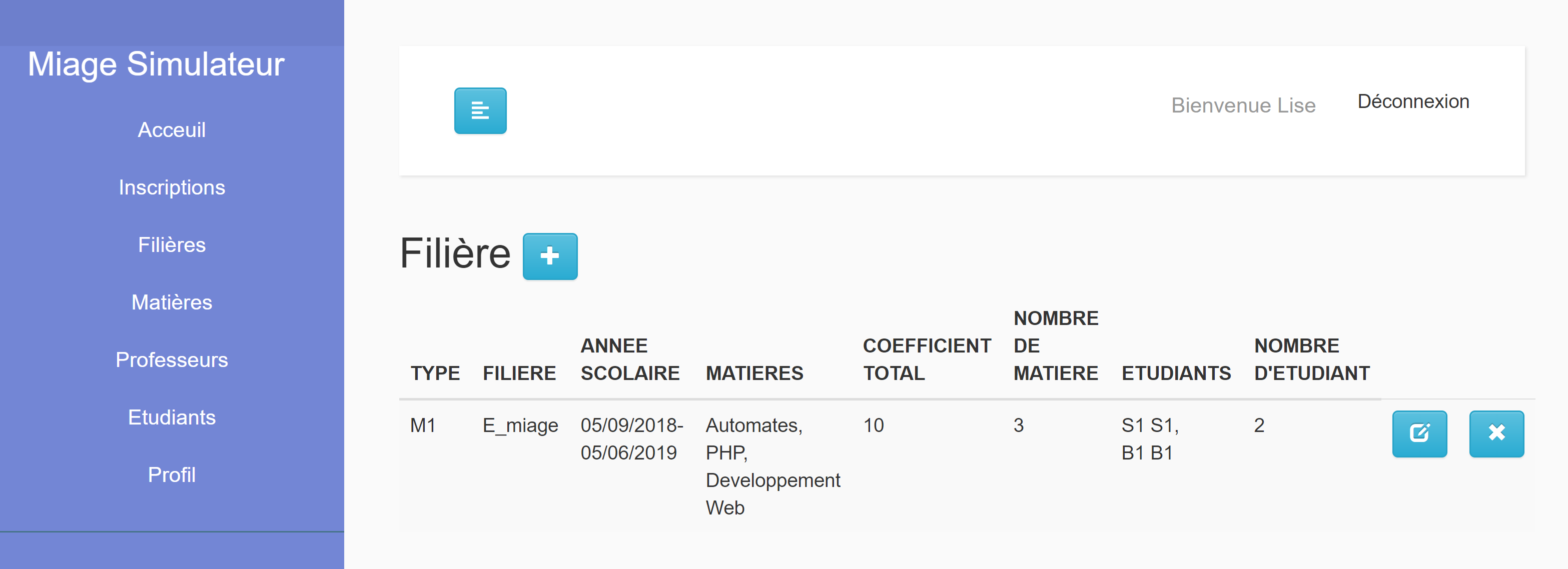Navigate to Inscriptions
1568x569 pixels.
coord(172,187)
